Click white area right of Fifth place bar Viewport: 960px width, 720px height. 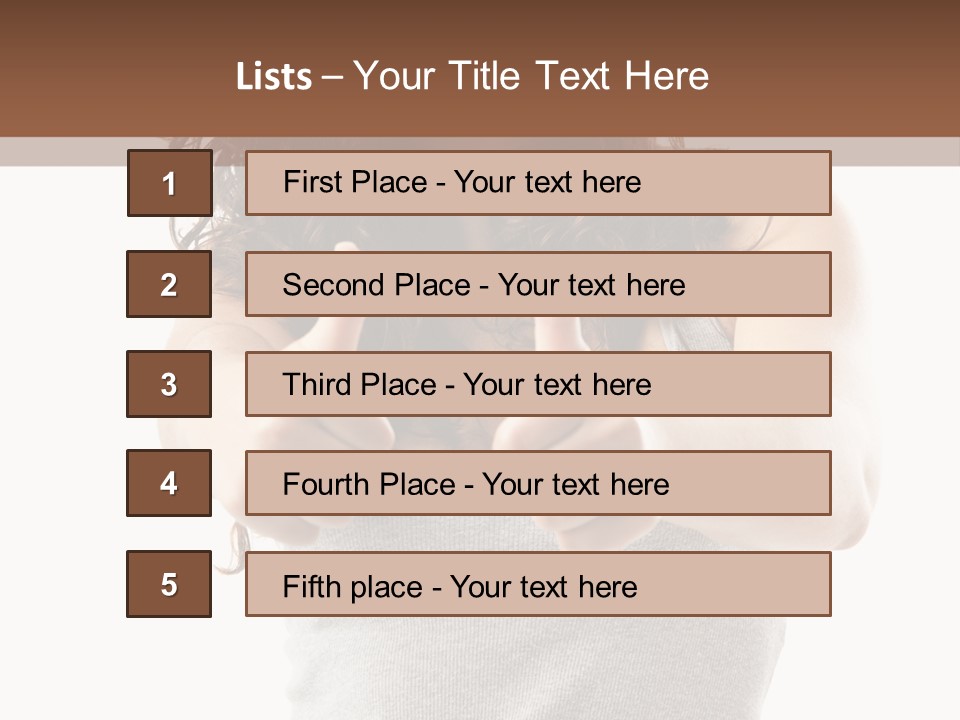point(895,584)
